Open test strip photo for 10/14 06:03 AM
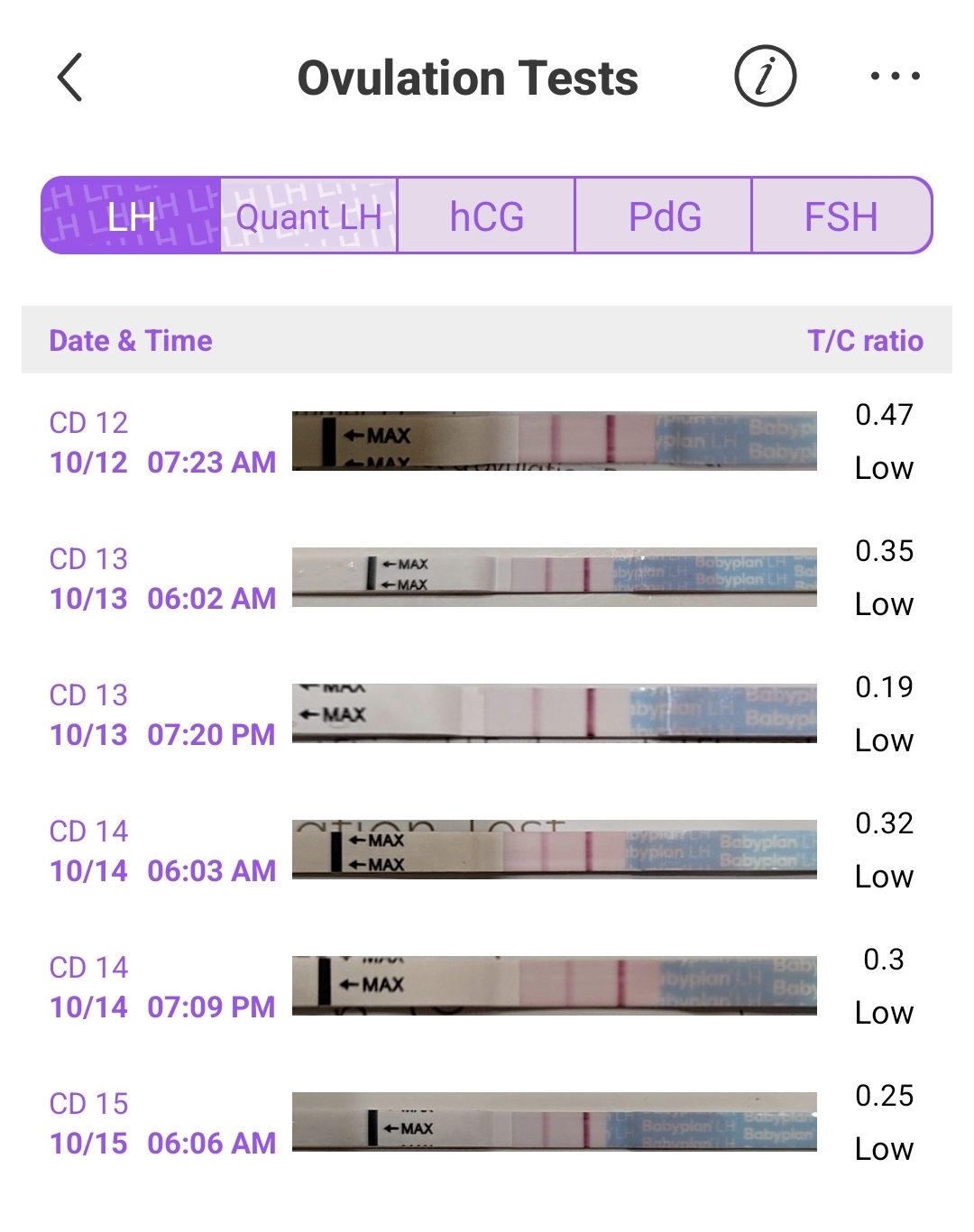 554,850
